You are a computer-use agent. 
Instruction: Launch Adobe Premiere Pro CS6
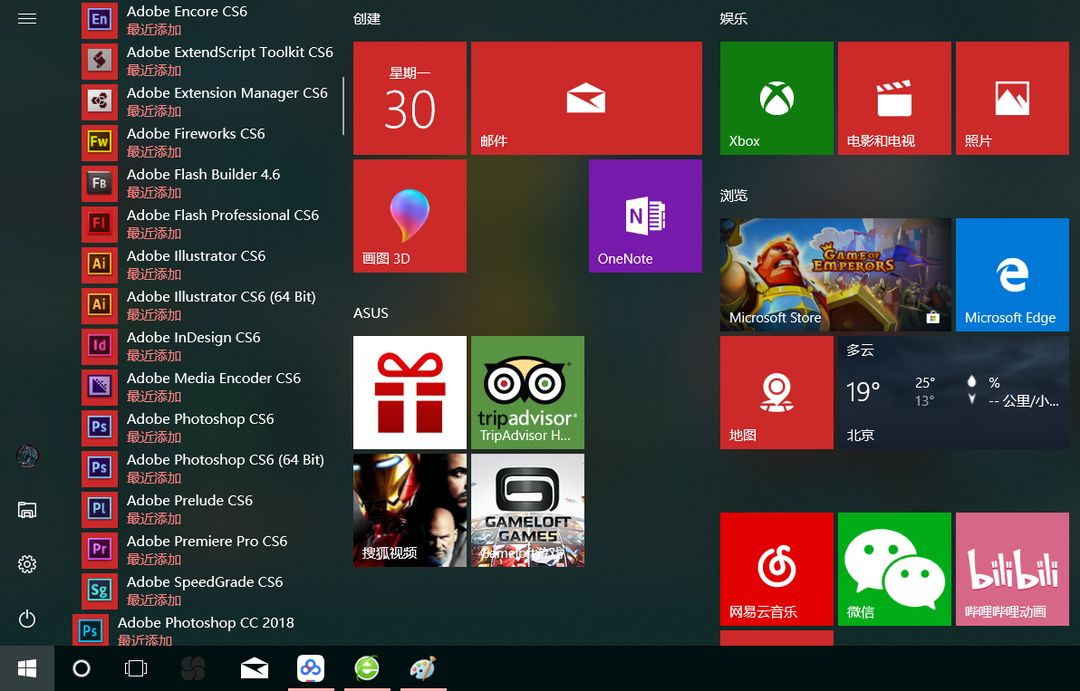coord(207,548)
